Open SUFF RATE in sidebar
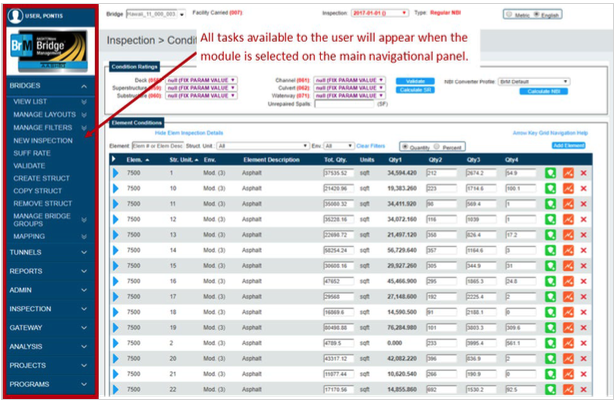 coord(32,153)
